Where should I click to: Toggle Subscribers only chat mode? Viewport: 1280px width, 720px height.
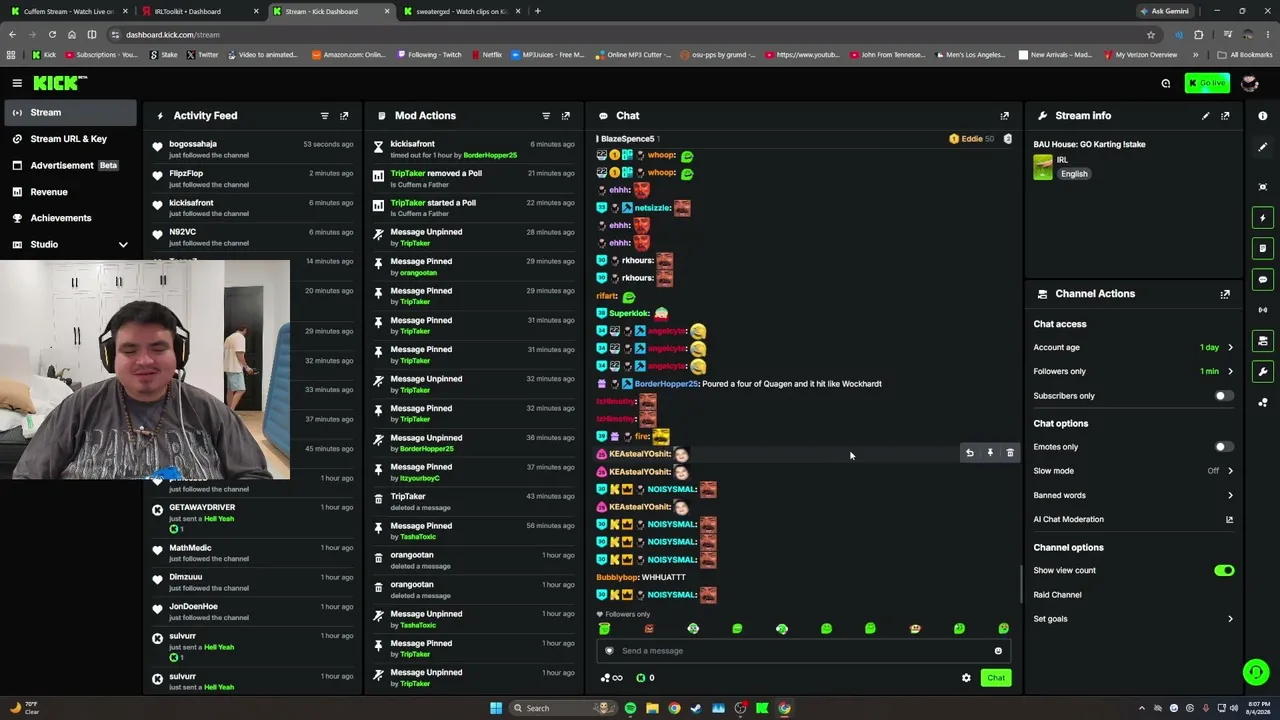1224,396
